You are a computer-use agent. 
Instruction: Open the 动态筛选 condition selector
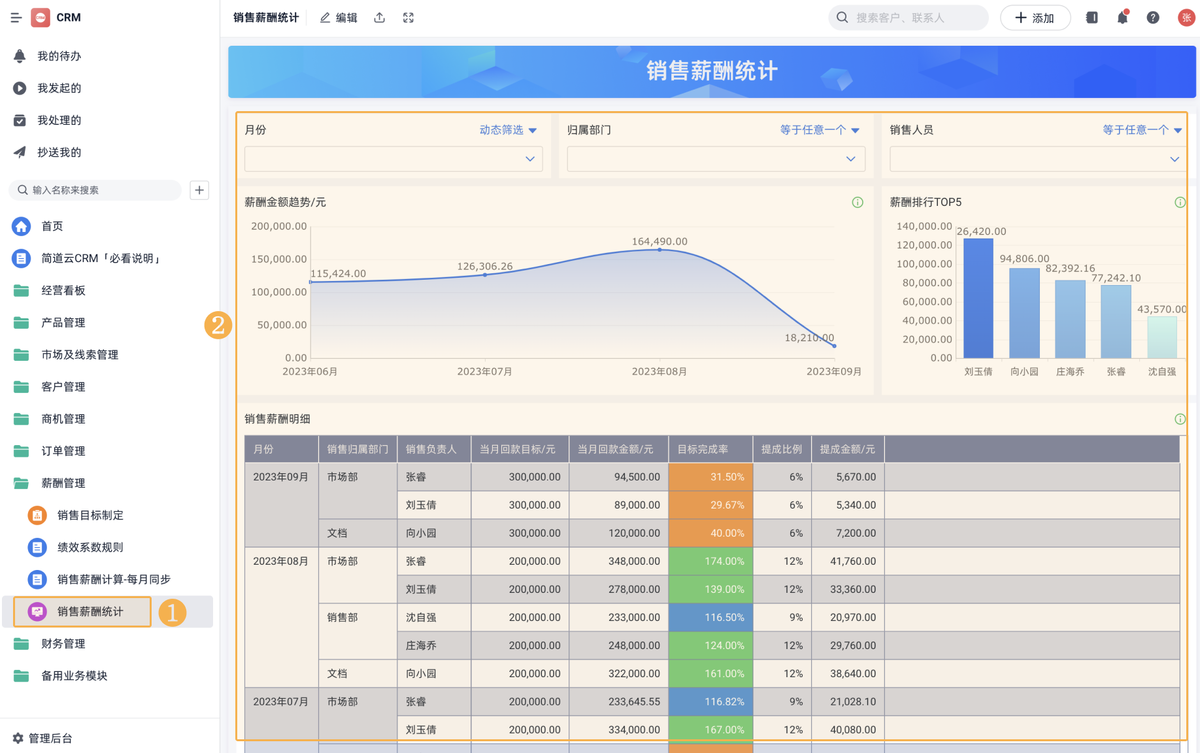tap(508, 130)
